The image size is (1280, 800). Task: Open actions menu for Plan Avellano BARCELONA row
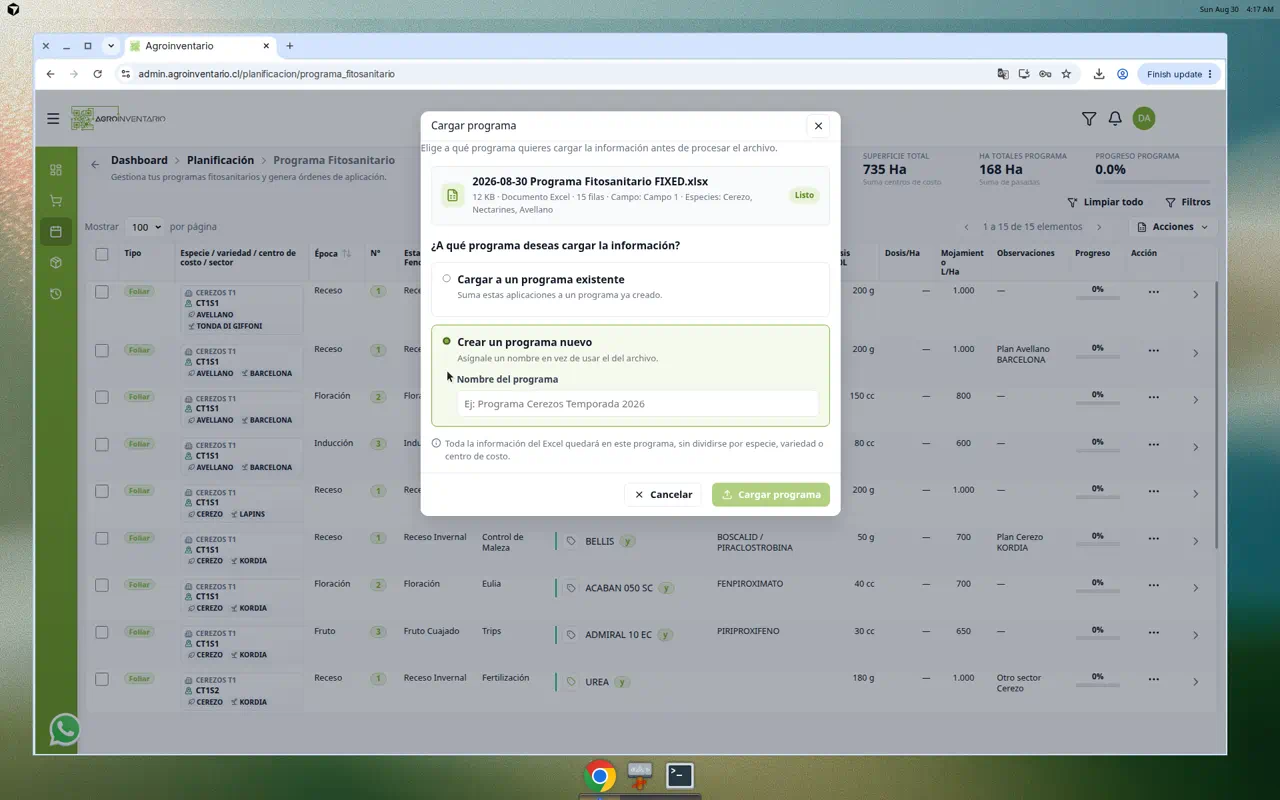(1153, 351)
